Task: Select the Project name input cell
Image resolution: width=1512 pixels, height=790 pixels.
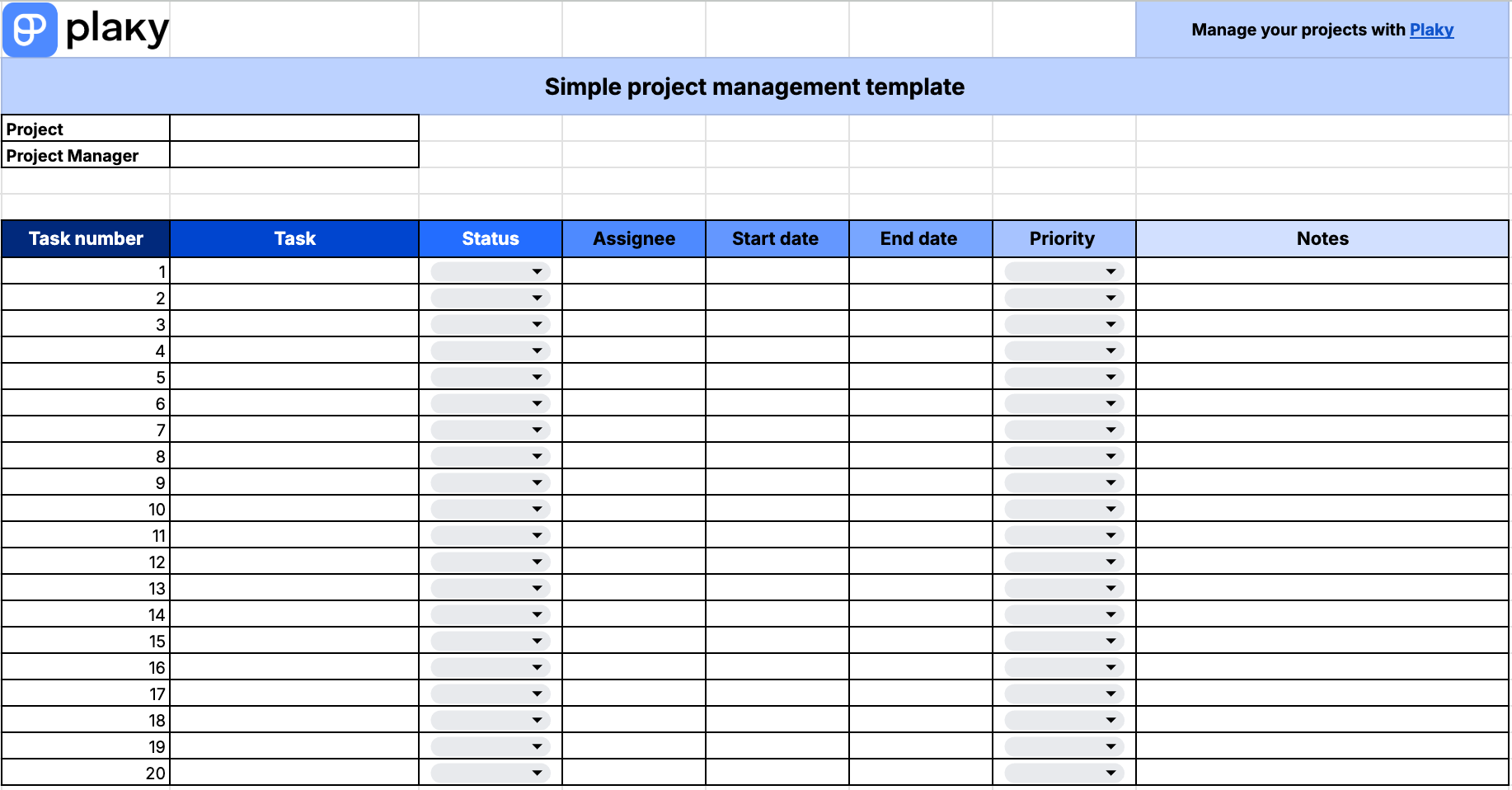Action: (x=293, y=129)
